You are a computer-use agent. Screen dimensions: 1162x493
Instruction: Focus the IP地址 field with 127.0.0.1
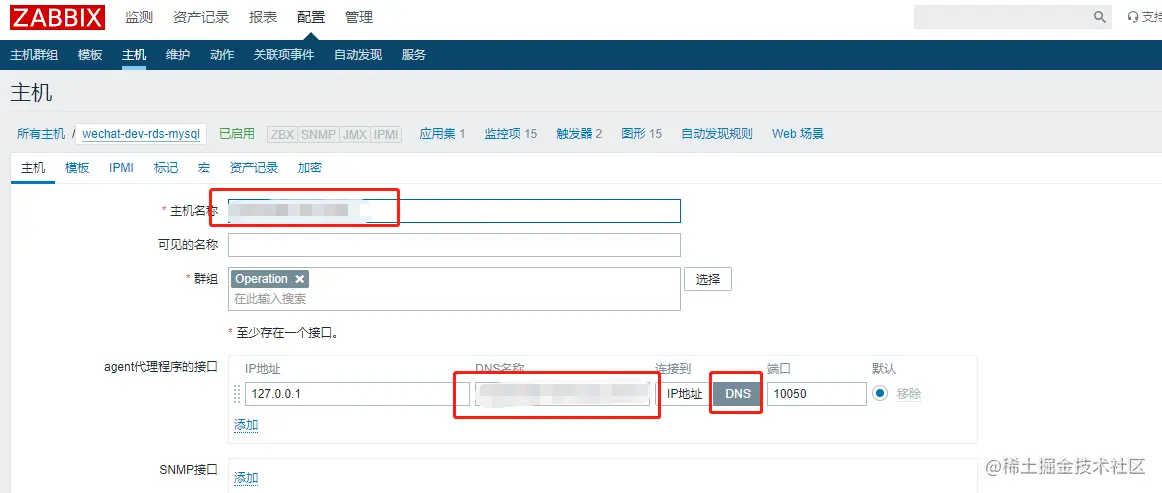click(358, 394)
